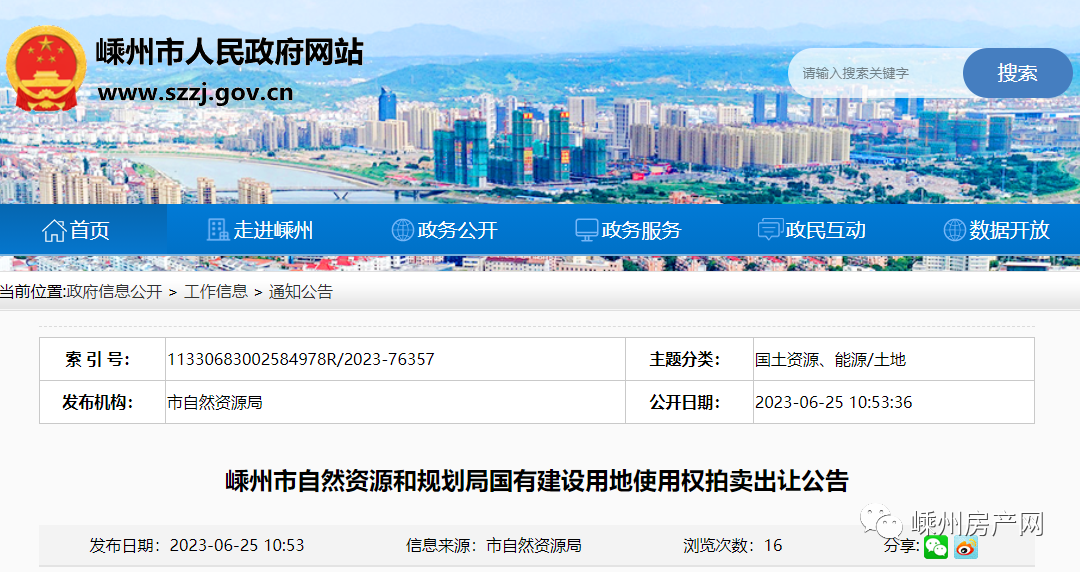Click the house icon beside 首页
Image resolution: width=1080 pixels, height=572 pixels.
click(x=54, y=230)
